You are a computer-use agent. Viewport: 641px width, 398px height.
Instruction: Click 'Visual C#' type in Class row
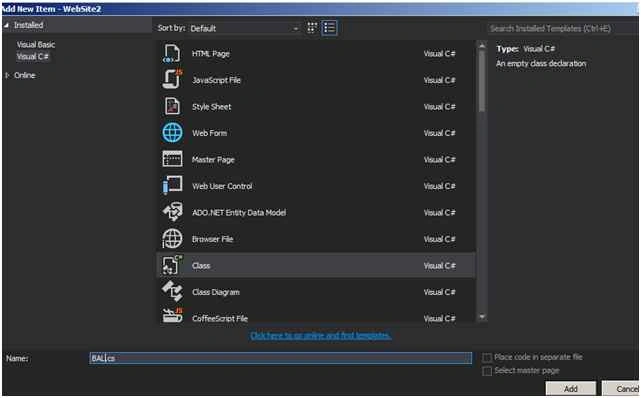439,266
